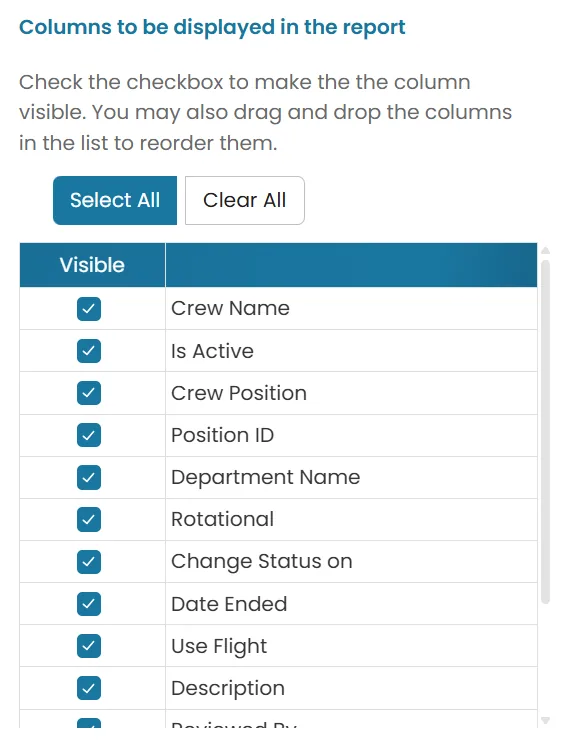Select the Use Flight row label
Viewport: 567px width, 747px height.
219,646
